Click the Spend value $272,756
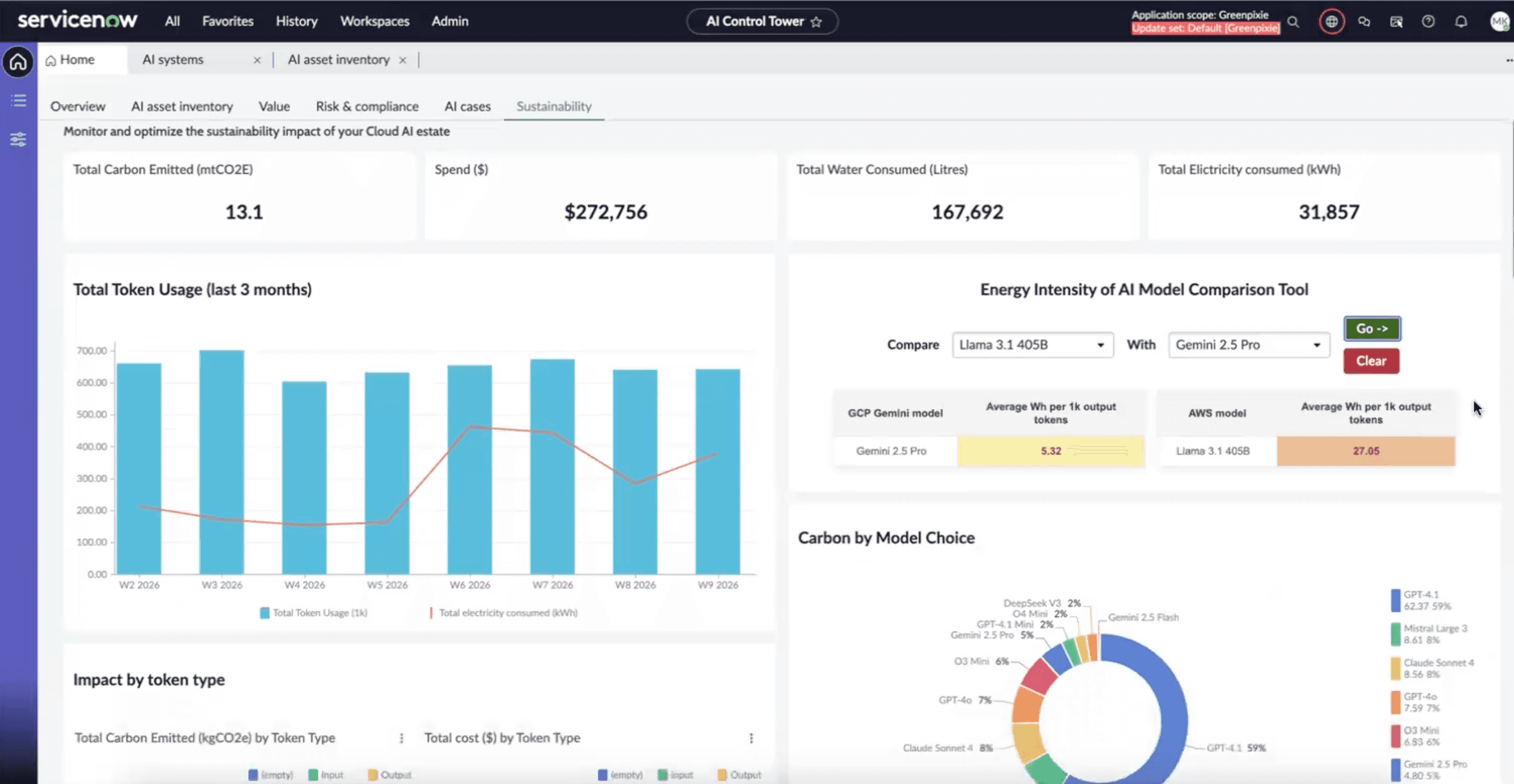The width and height of the screenshot is (1514, 784). [x=605, y=212]
